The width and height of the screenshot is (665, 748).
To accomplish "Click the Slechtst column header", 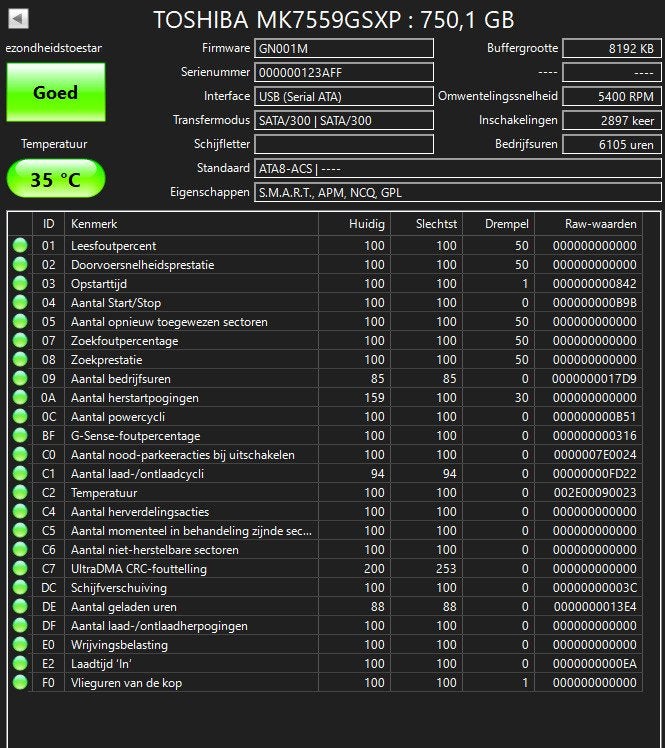I will click(x=426, y=224).
